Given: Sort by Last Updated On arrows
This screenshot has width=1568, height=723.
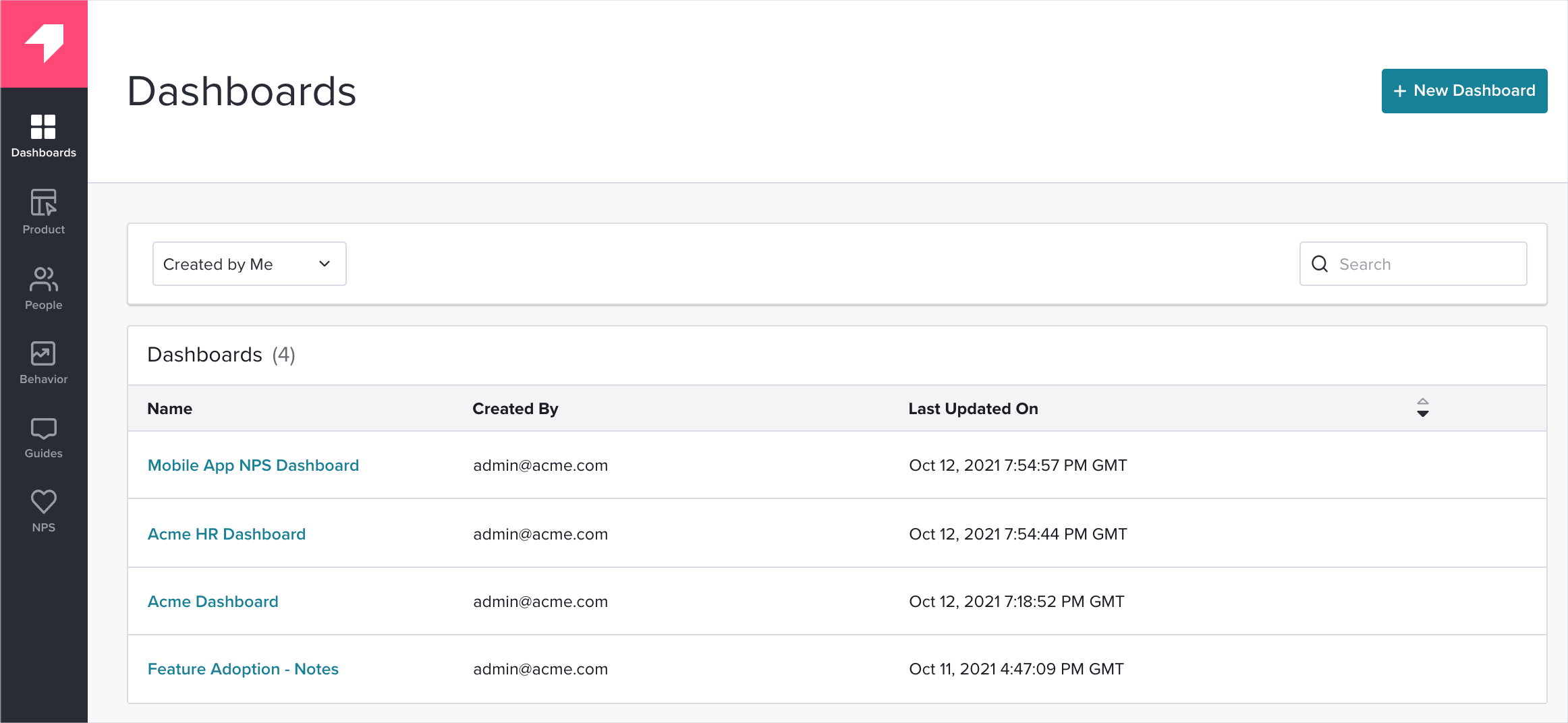Looking at the screenshot, I should pyautogui.click(x=1423, y=408).
